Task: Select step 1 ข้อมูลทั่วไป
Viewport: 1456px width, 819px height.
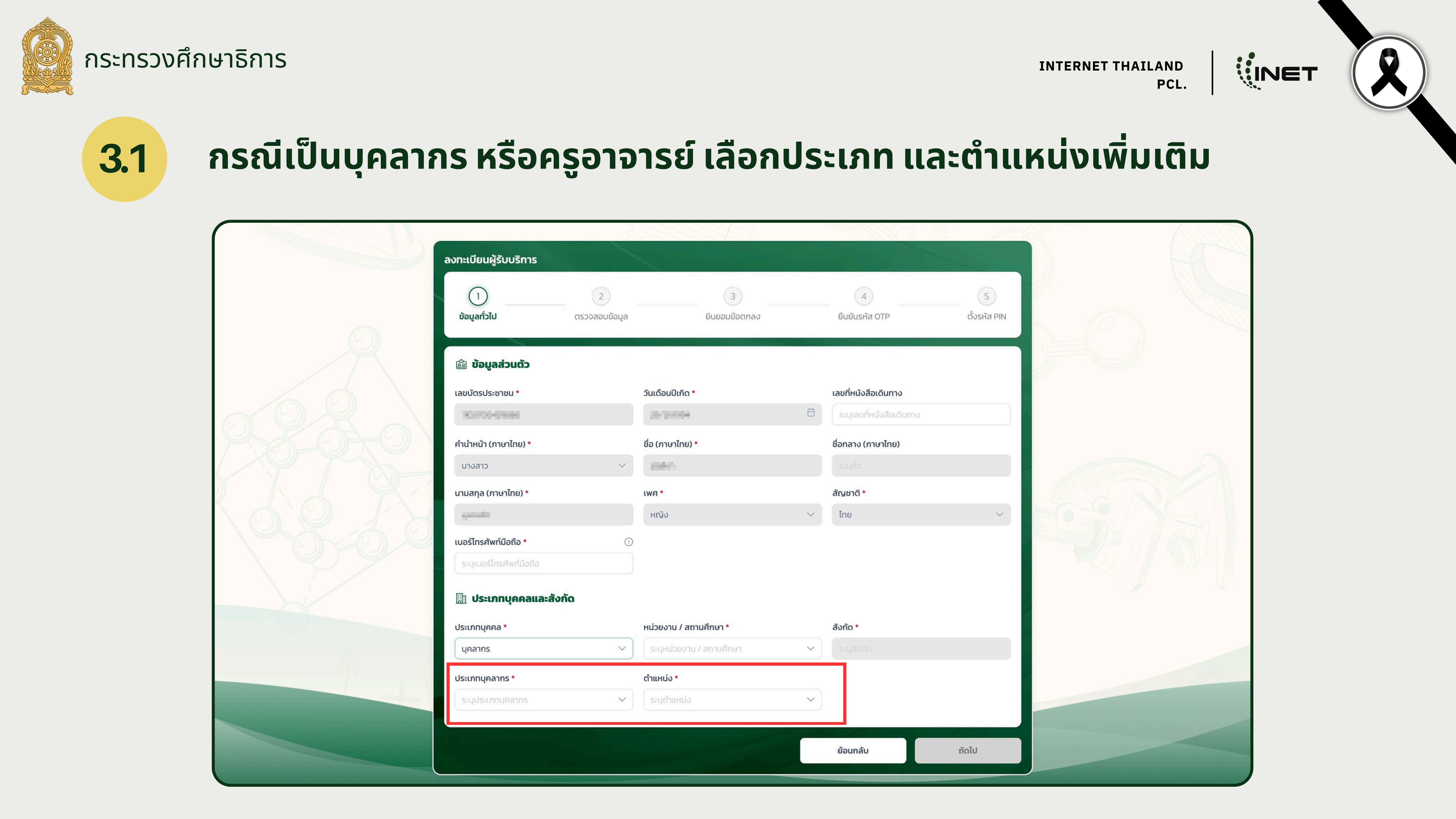Action: [478, 304]
